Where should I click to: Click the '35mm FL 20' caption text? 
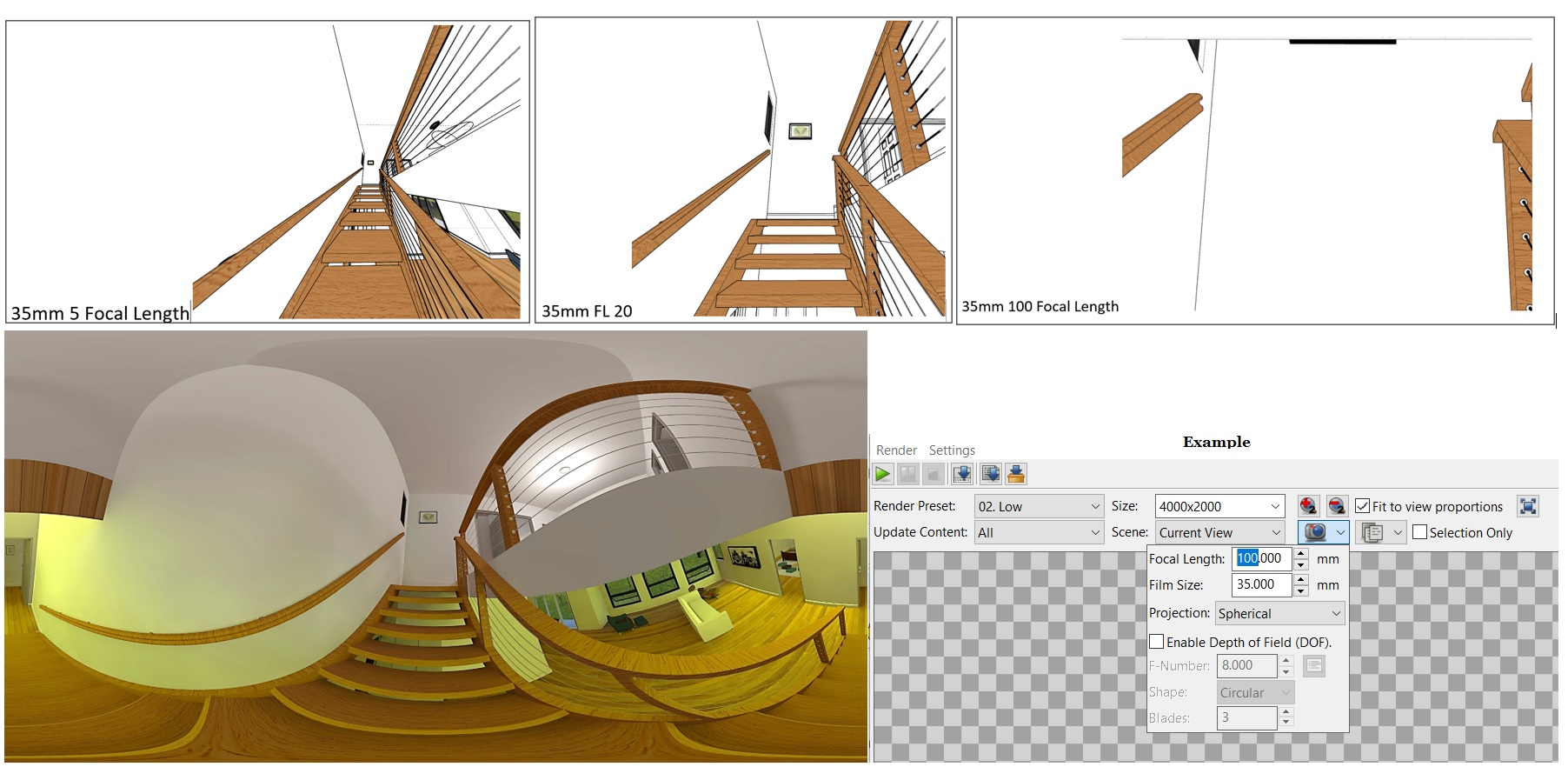pyautogui.click(x=587, y=311)
